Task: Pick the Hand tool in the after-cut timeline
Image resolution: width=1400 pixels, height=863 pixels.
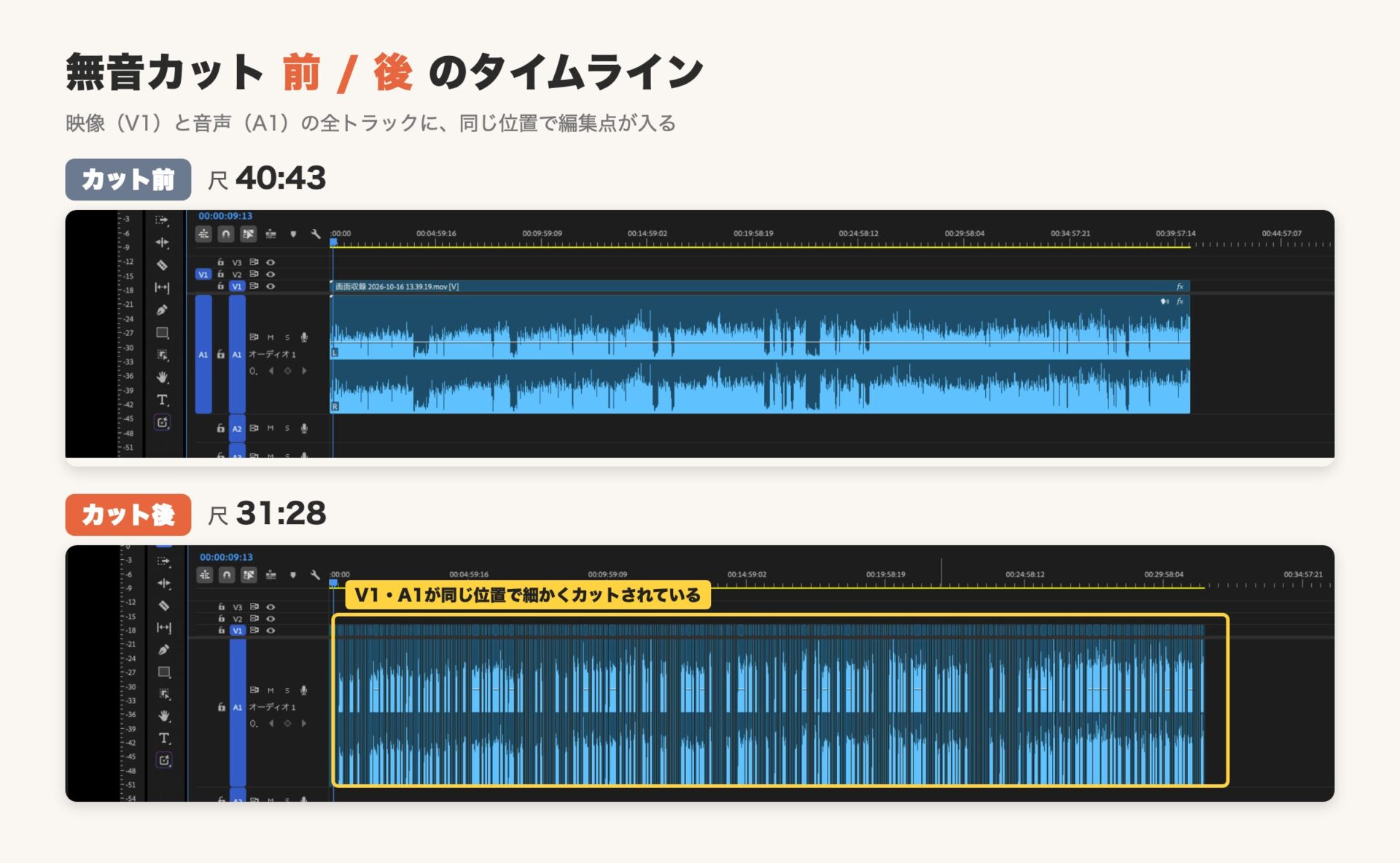Action: click(x=163, y=716)
